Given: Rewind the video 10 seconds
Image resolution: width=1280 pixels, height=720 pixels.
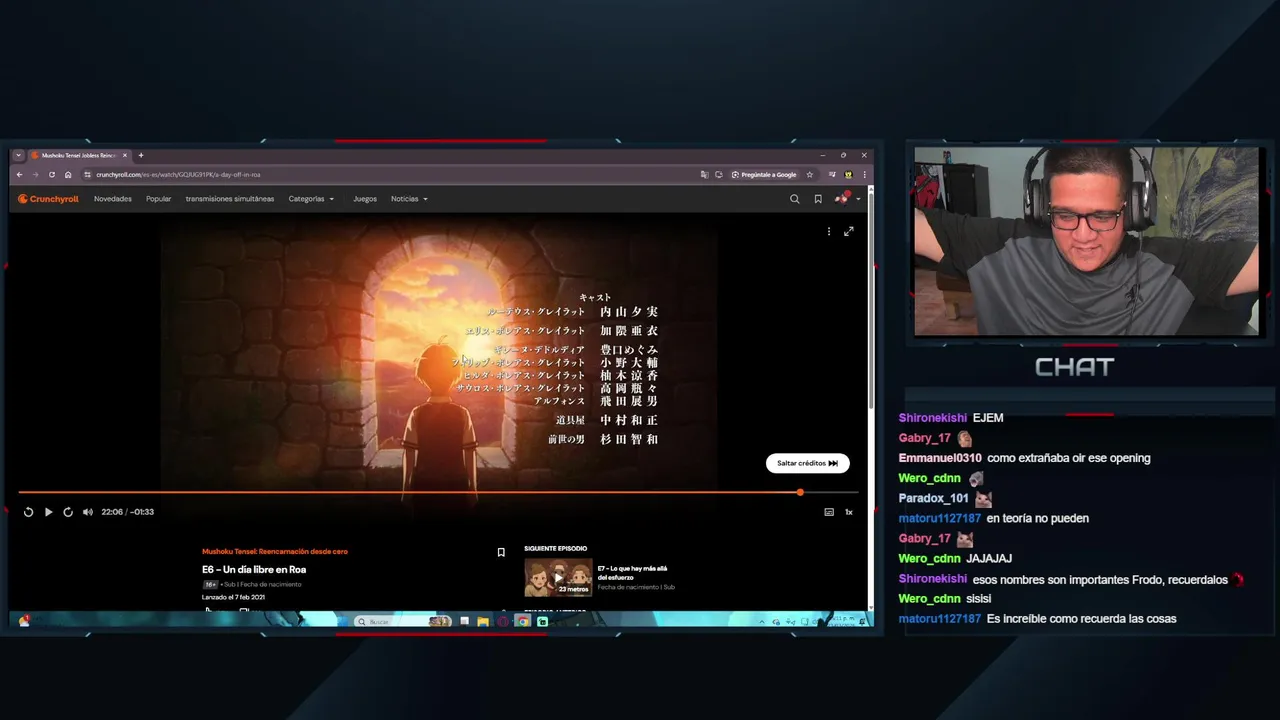Looking at the screenshot, I should tap(28, 512).
